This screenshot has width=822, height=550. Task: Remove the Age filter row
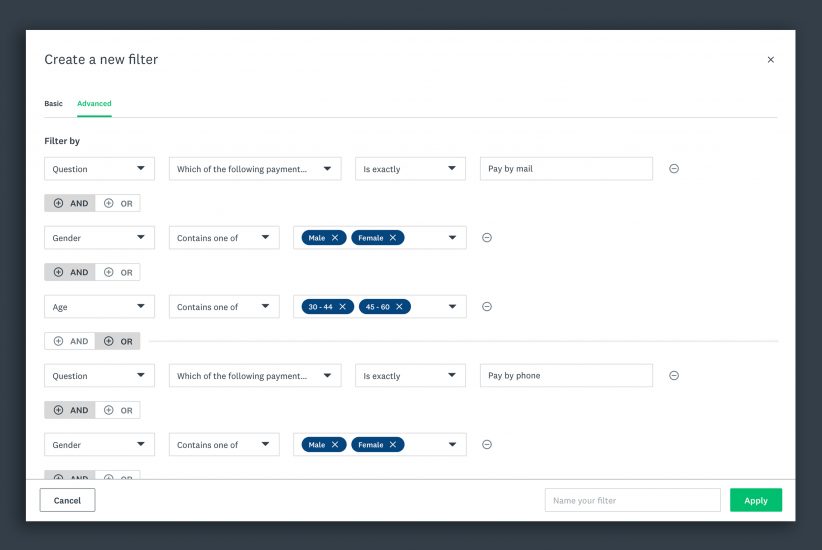pyautogui.click(x=486, y=307)
